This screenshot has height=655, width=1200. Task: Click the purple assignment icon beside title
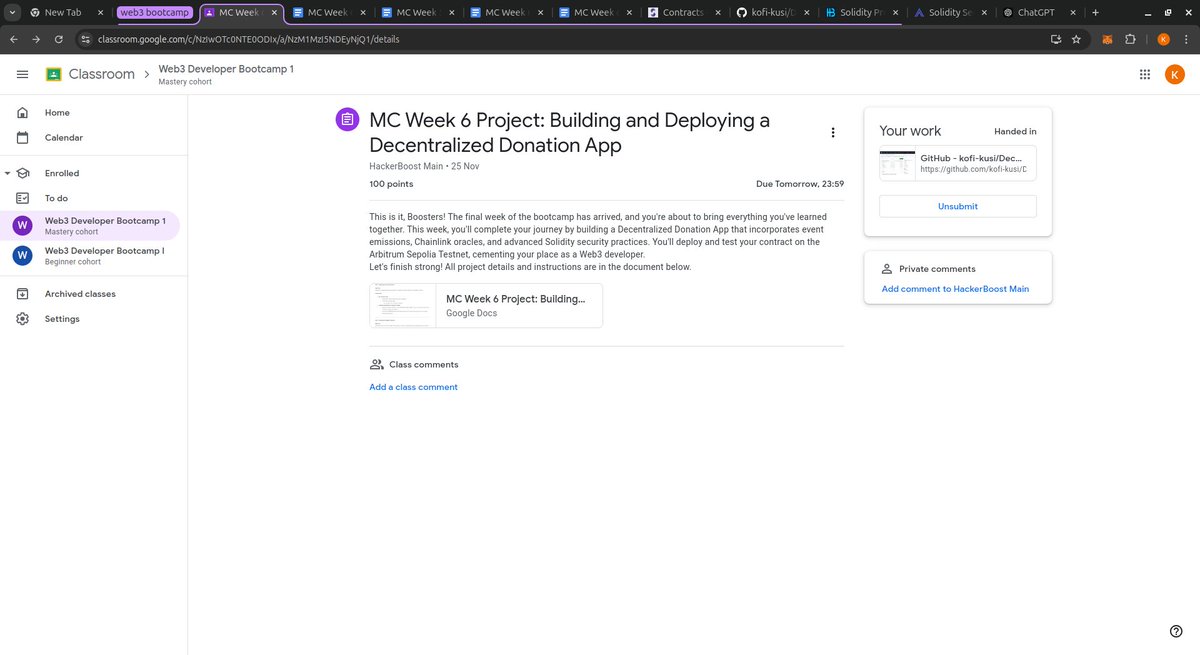[346, 119]
